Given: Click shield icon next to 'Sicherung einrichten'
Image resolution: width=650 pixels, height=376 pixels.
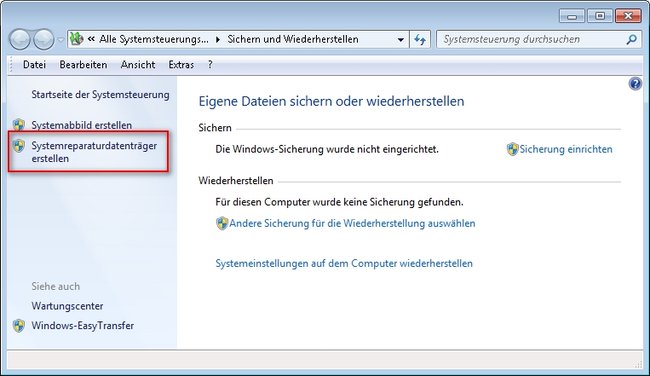Looking at the screenshot, I should [x=512, y=149].
